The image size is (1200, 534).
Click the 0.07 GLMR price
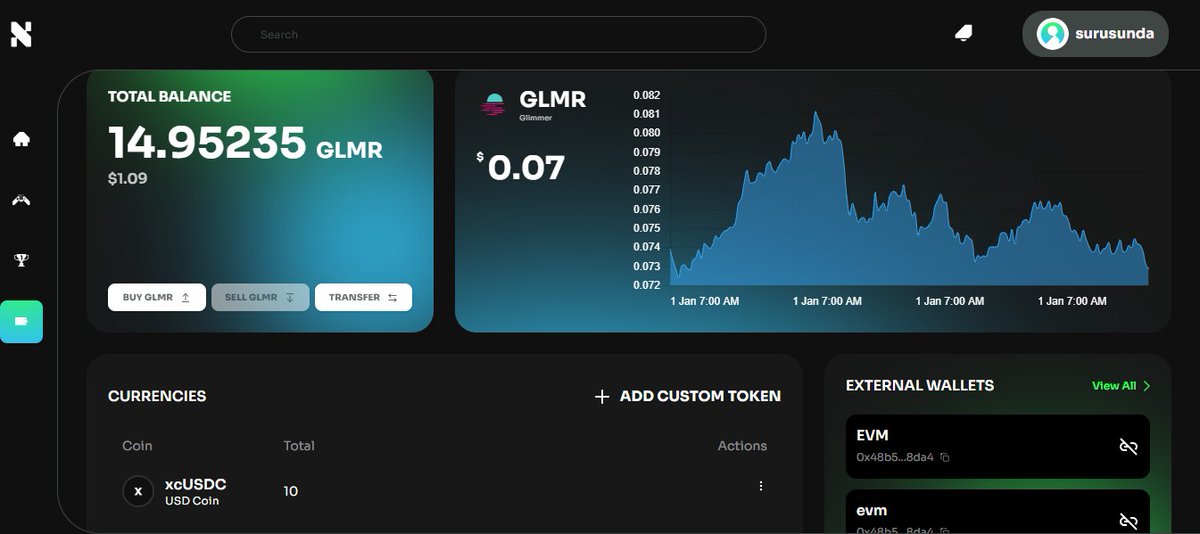526,167
